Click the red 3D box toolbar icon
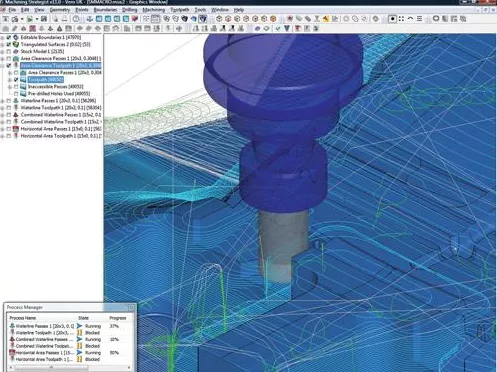The image size is (497, 372). tap(134, 19)
